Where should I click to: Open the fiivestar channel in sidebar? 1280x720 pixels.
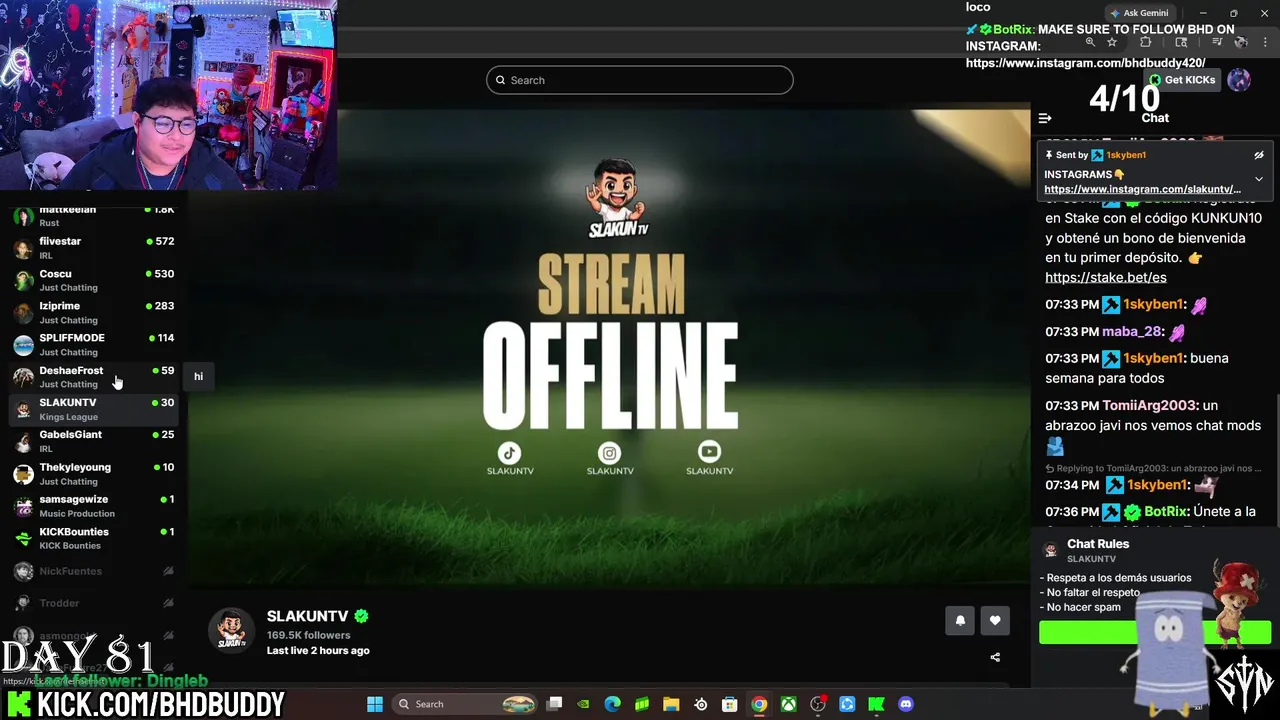coord(92,248)
